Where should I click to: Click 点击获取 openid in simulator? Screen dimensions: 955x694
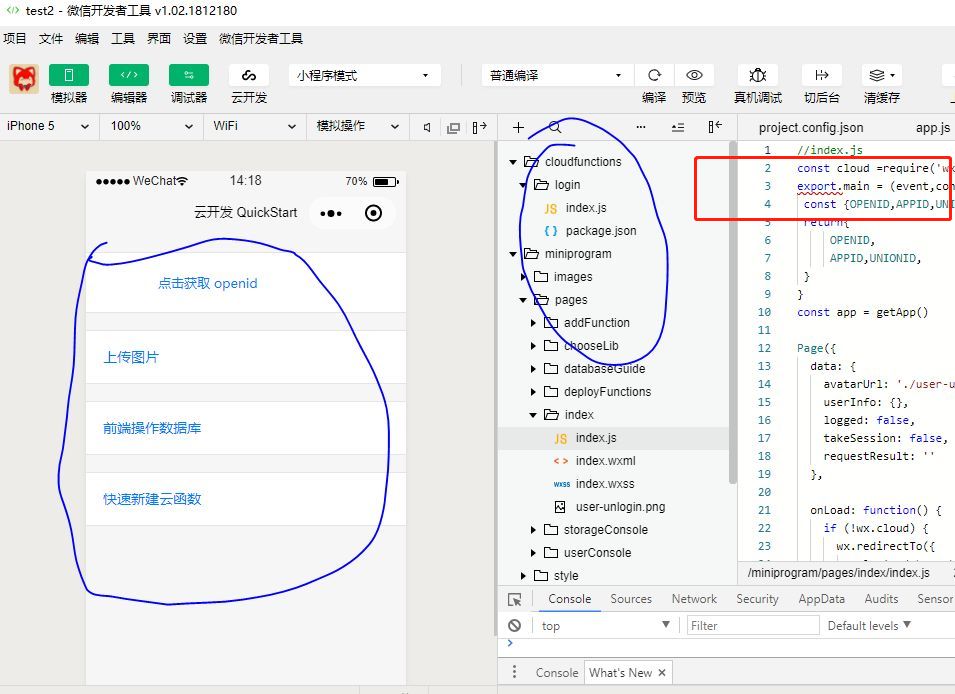(x=208, y=283)
